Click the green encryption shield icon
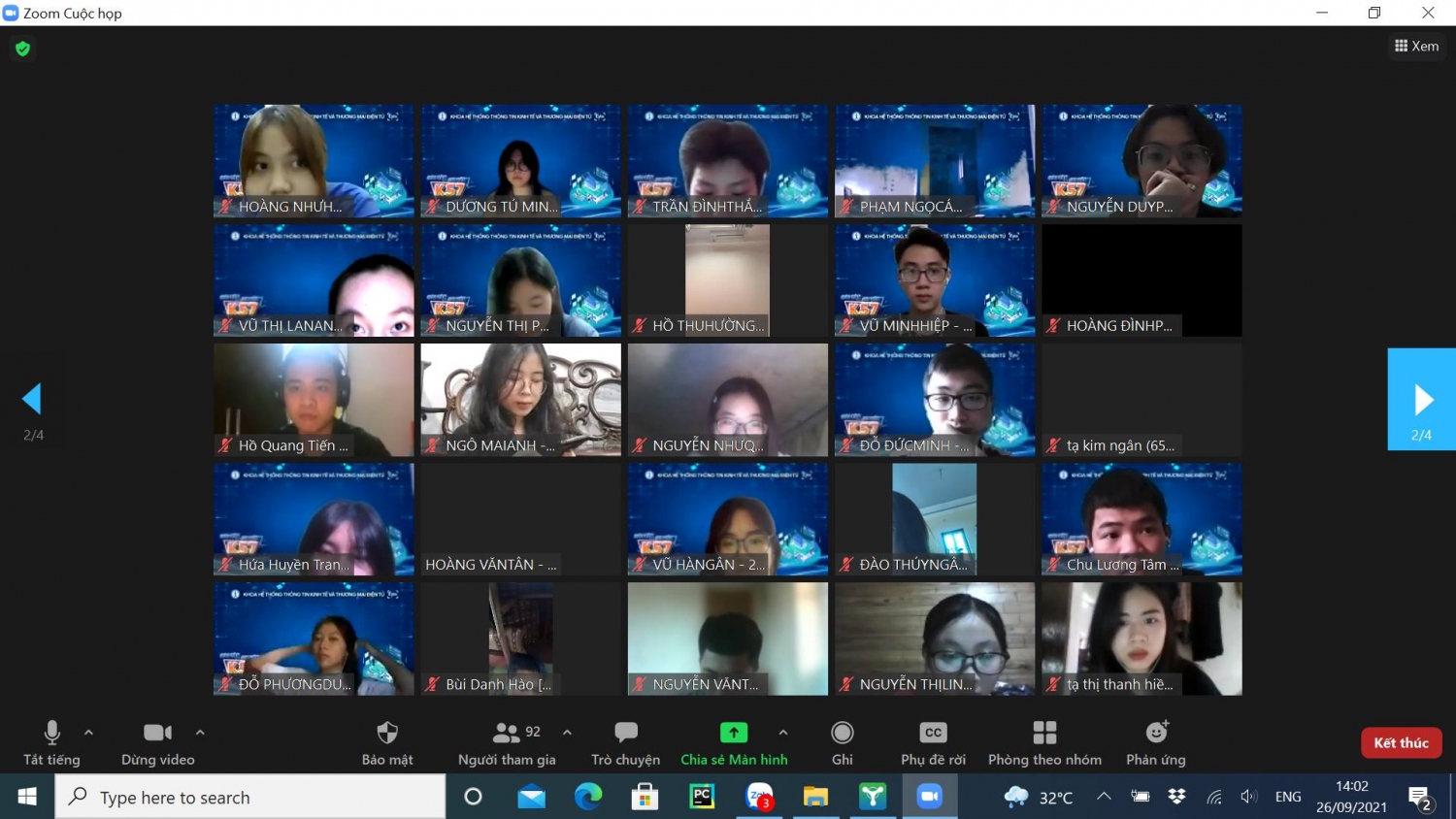Viewport: 1456px width, 819px height. coord(22,49)
